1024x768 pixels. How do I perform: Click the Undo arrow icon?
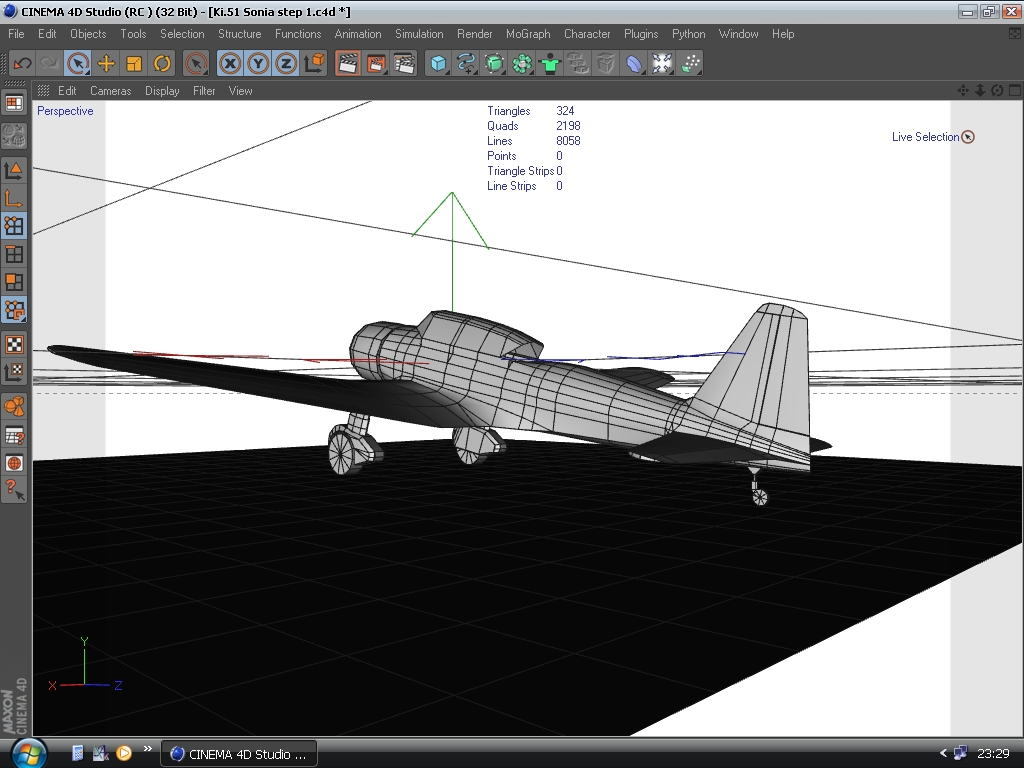[22, 63]
